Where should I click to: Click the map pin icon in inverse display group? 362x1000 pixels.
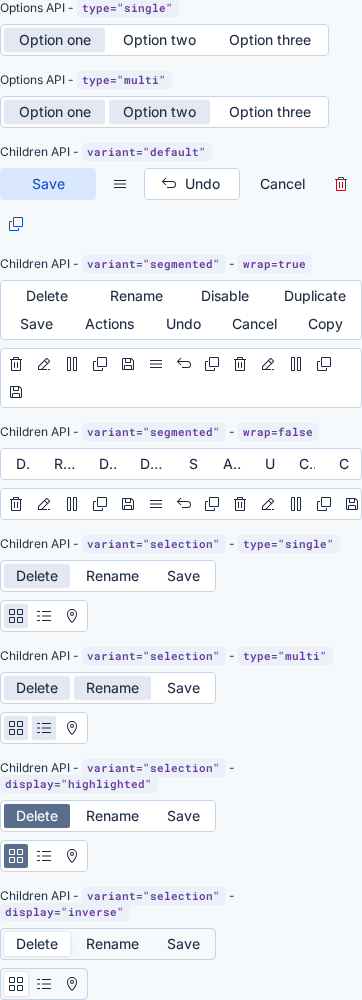click(x=72, y=984)
